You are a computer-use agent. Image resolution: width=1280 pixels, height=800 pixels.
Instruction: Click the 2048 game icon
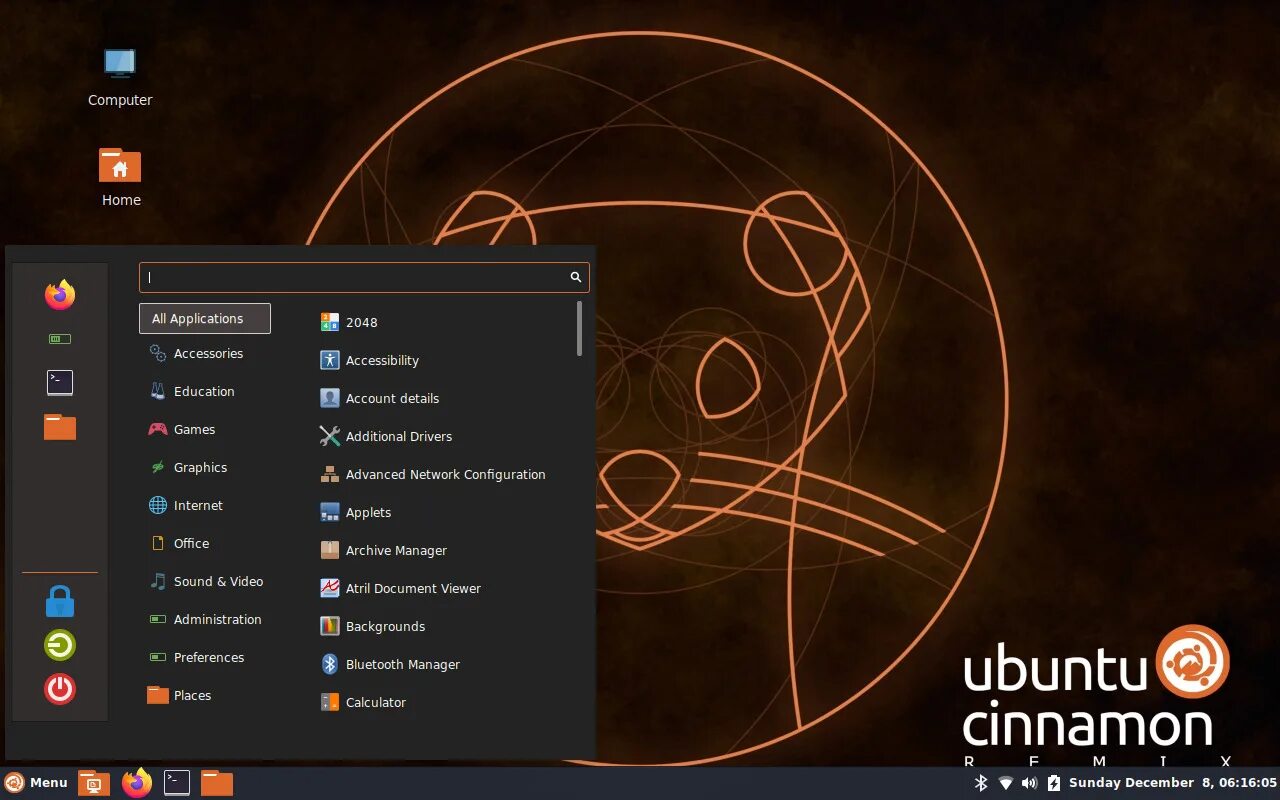(x=330, y=322)
